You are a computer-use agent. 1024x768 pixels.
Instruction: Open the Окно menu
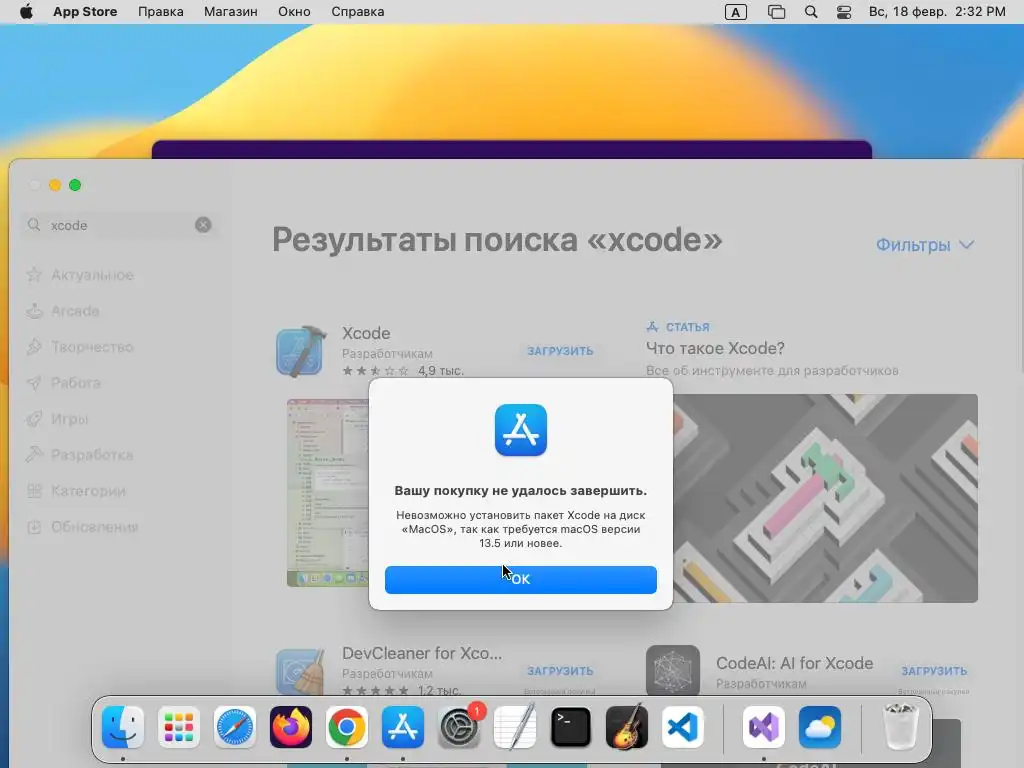(294, 12)
